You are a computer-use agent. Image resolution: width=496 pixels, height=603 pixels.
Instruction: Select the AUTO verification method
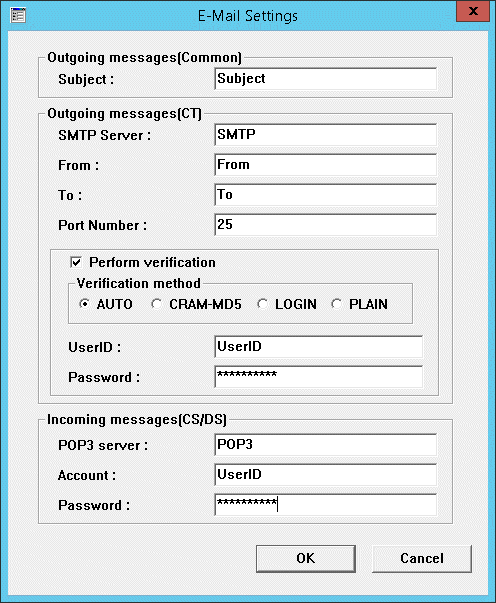point(84,304)
